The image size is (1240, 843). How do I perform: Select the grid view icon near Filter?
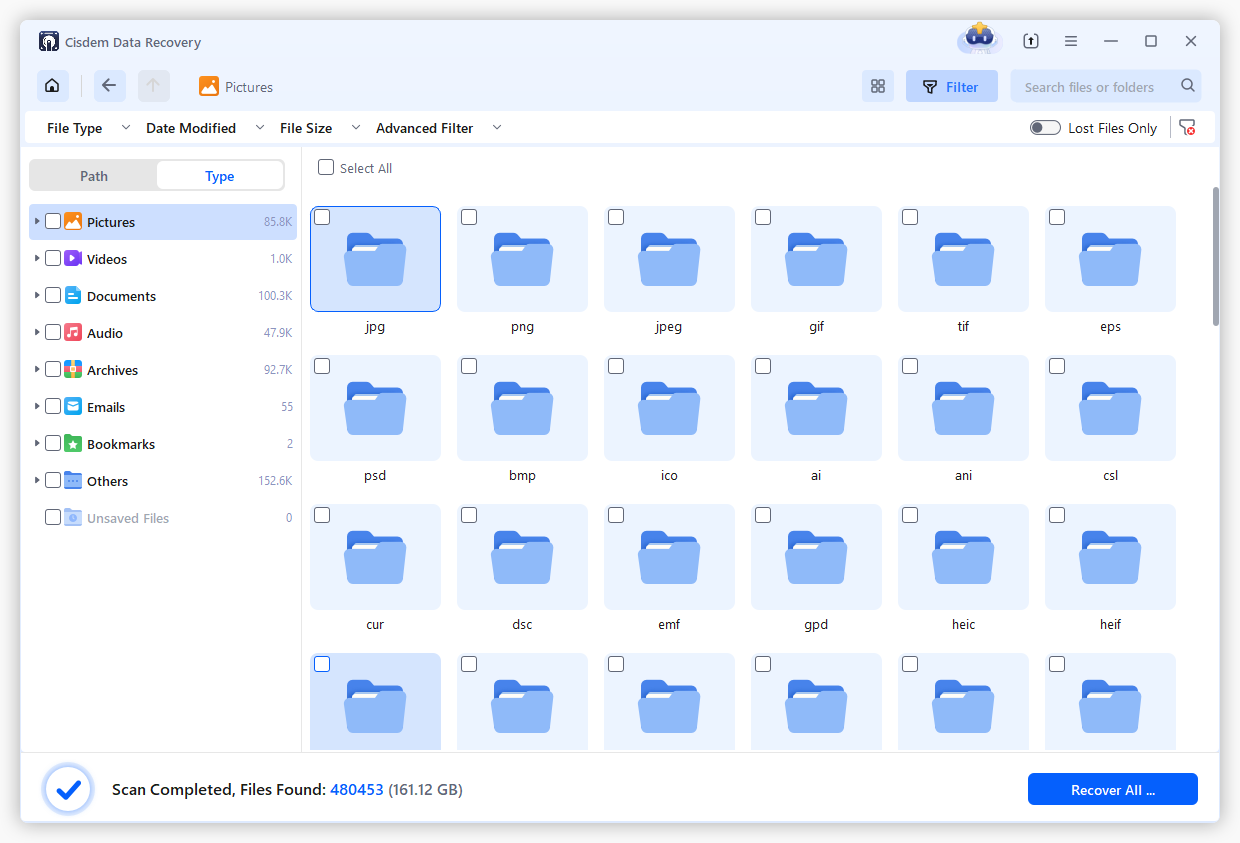(878, 86)
